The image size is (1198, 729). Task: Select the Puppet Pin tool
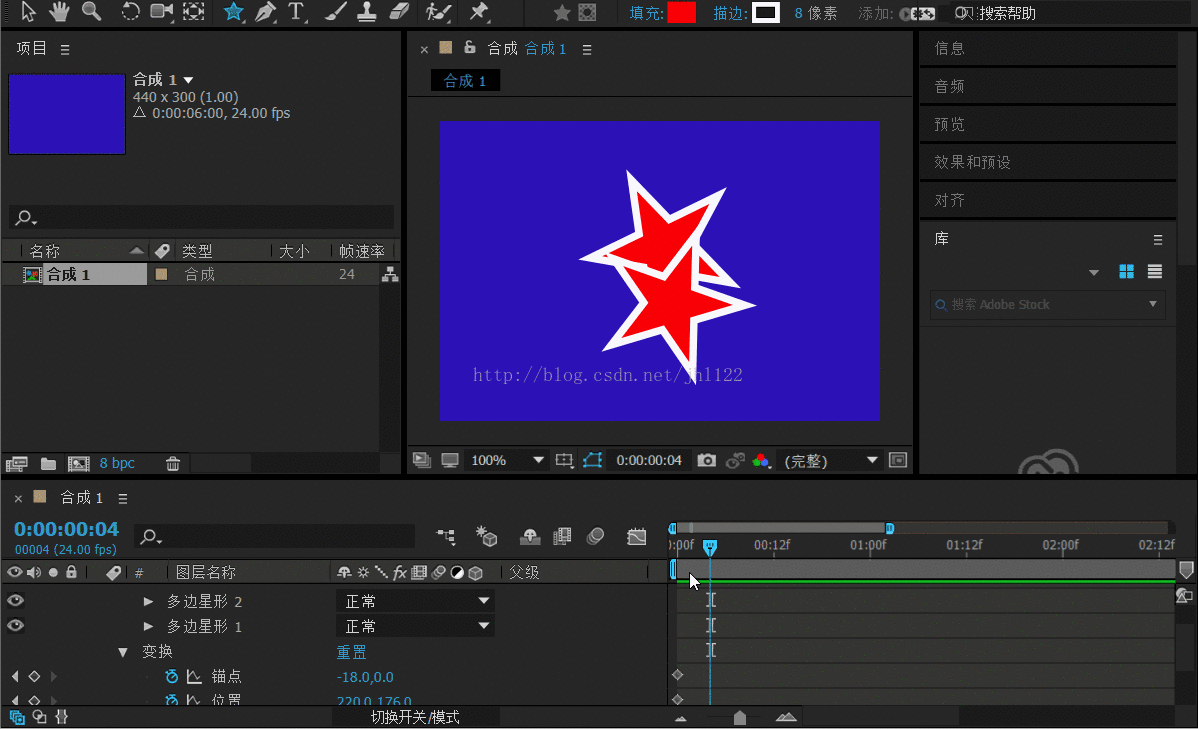point(479,12)
